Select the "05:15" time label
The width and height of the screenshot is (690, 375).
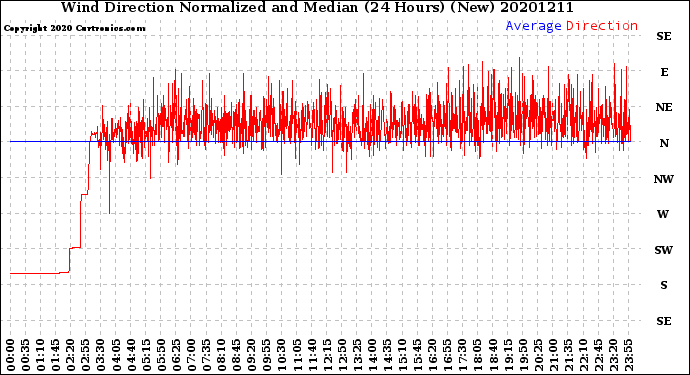[146, 355]
